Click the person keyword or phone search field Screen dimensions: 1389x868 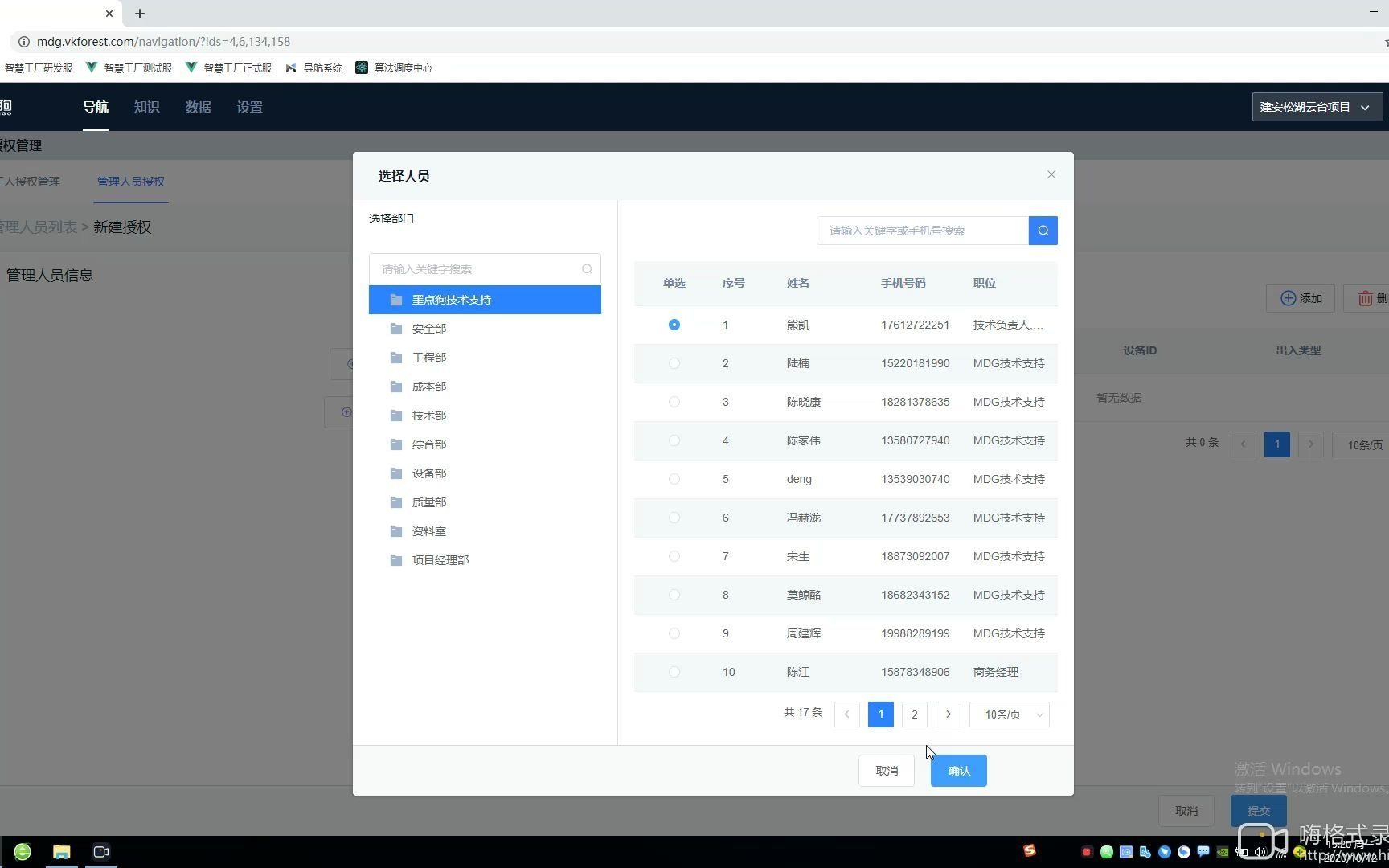coord(923,231)
